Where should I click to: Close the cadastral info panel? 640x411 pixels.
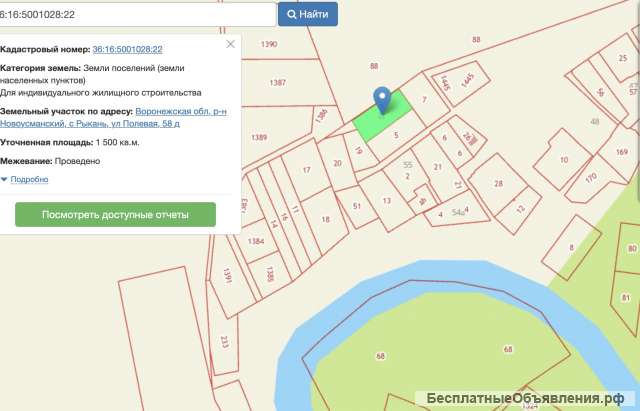[231, 44]
